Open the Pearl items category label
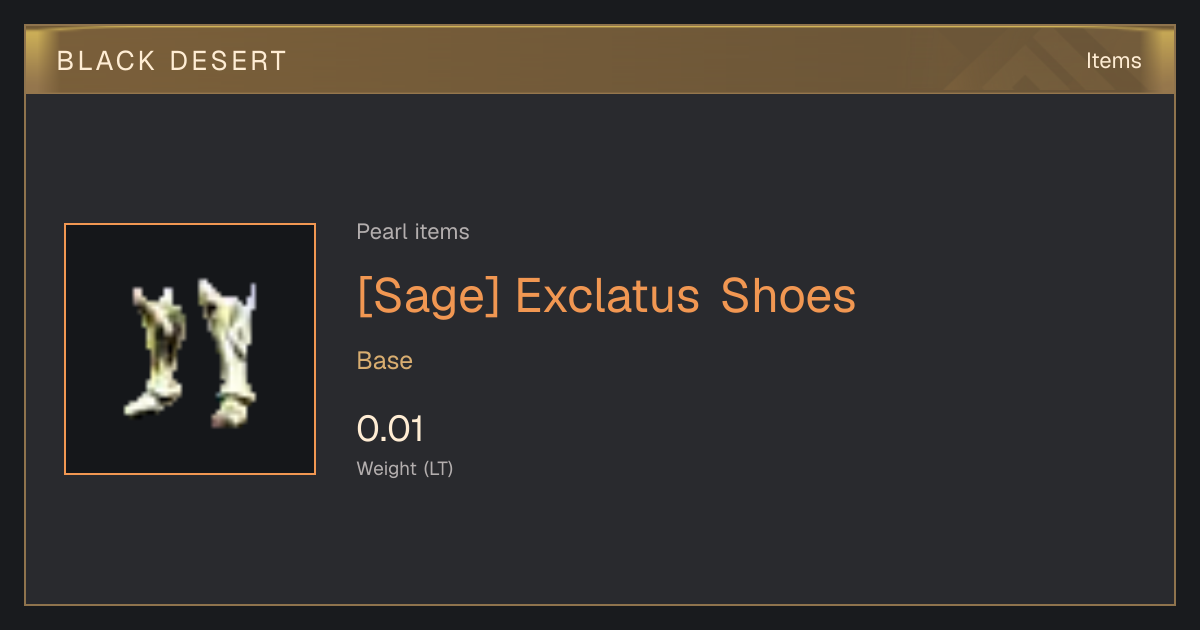This screenshot has height=630, width=1200. [413, 232]
